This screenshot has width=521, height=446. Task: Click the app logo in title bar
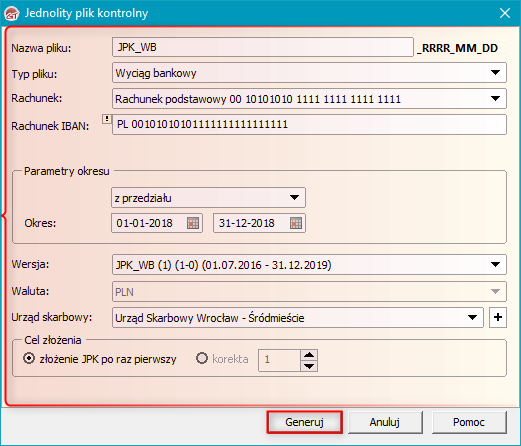[12, 14]
